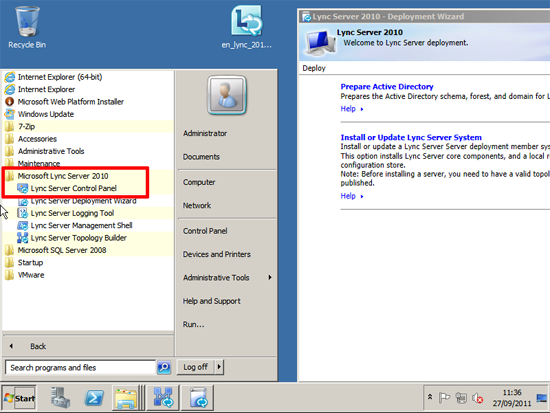Open Action Center flag icon

click(x=444, y=398)
